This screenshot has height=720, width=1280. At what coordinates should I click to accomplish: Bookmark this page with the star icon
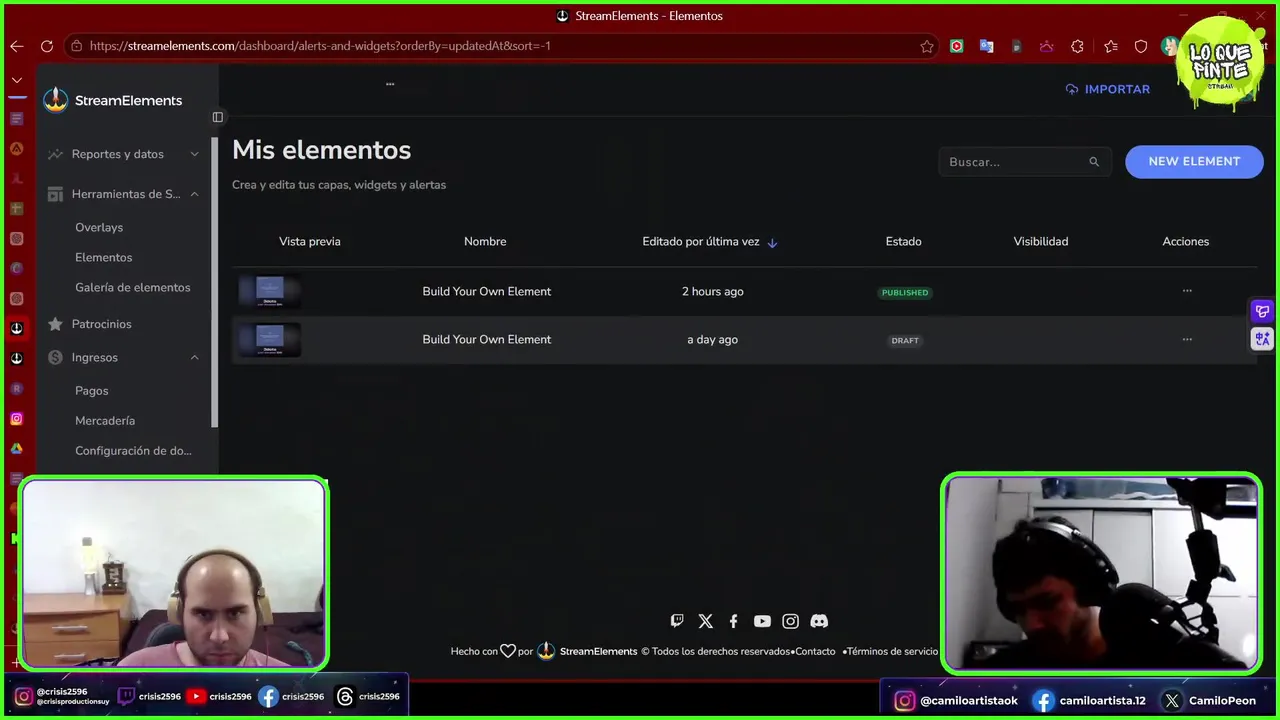point(927,46)
